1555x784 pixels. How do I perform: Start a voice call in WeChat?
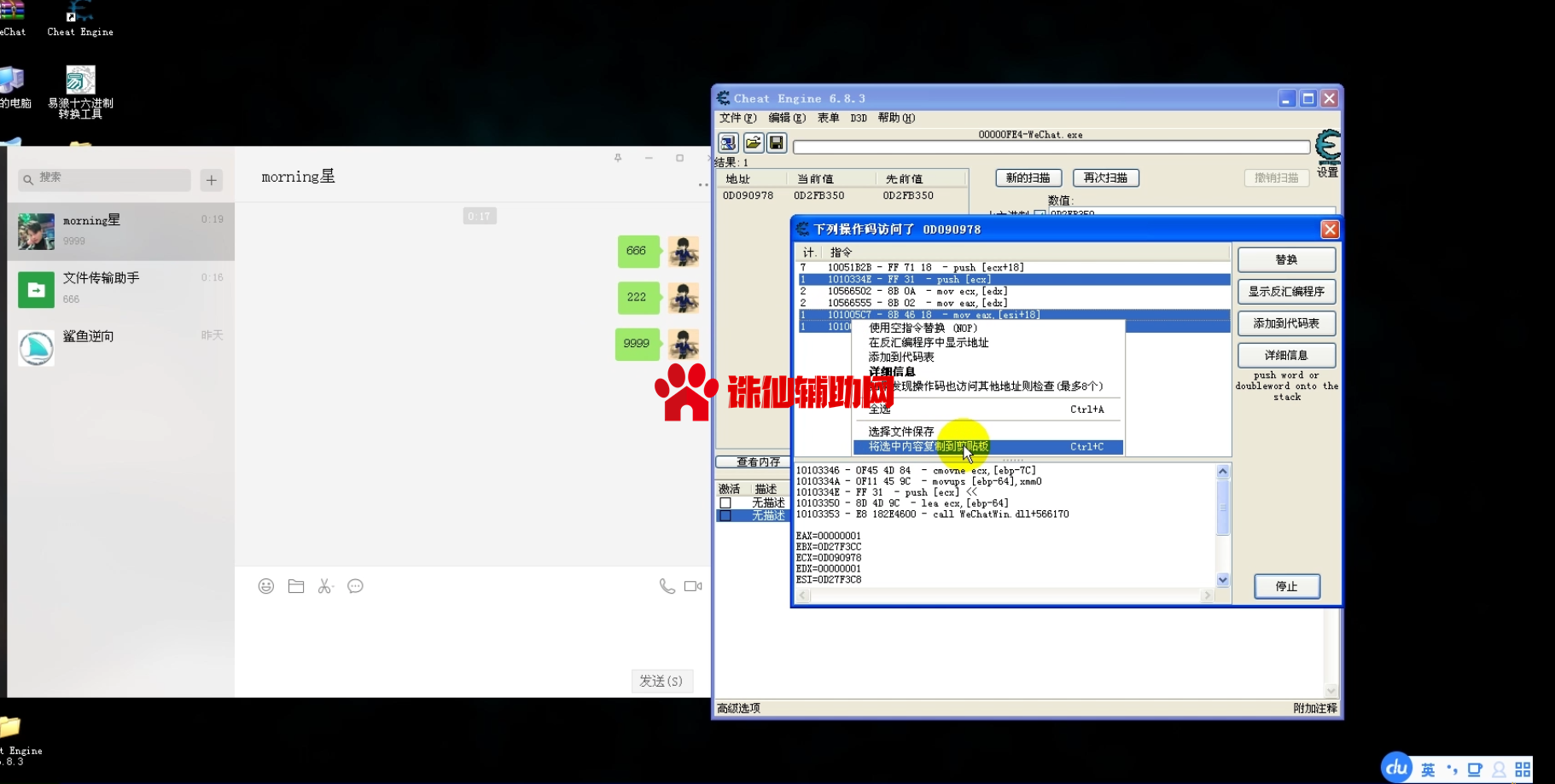667,586
